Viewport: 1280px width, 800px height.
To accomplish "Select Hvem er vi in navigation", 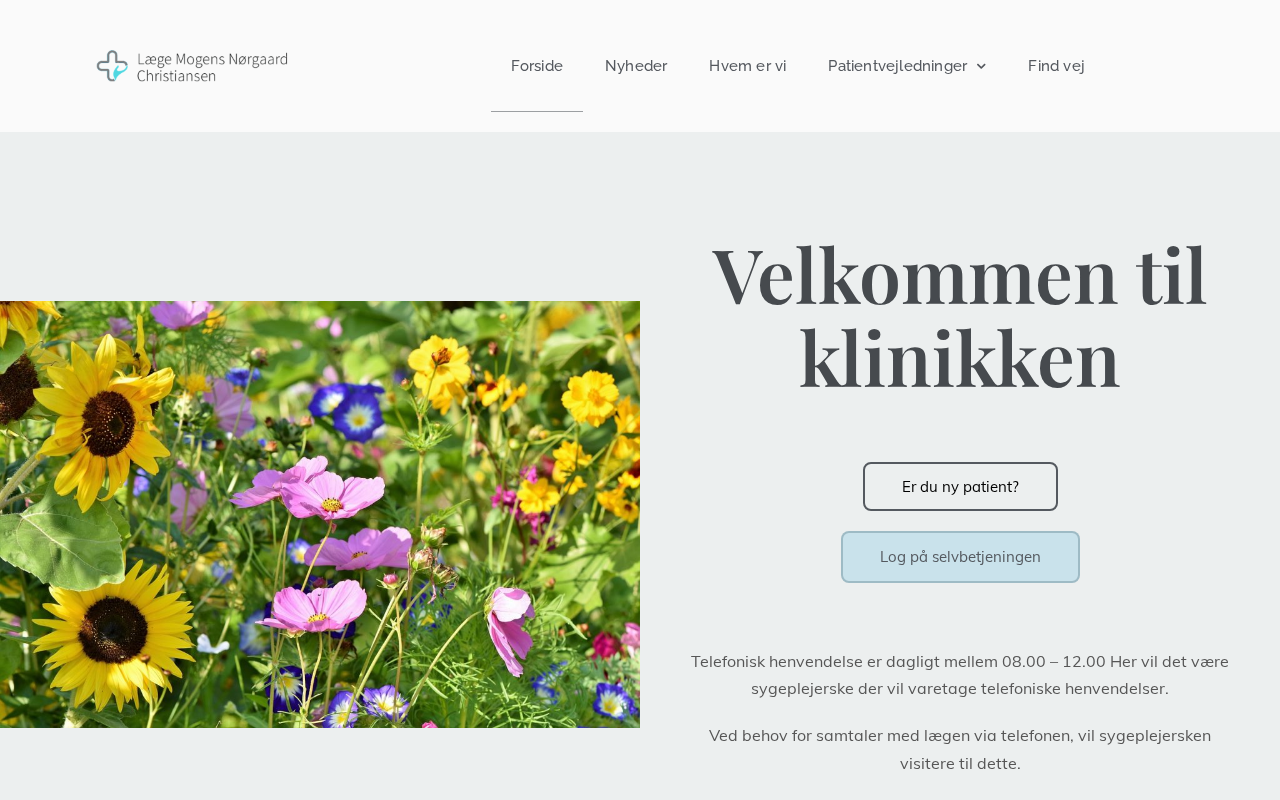I will 747,66.
